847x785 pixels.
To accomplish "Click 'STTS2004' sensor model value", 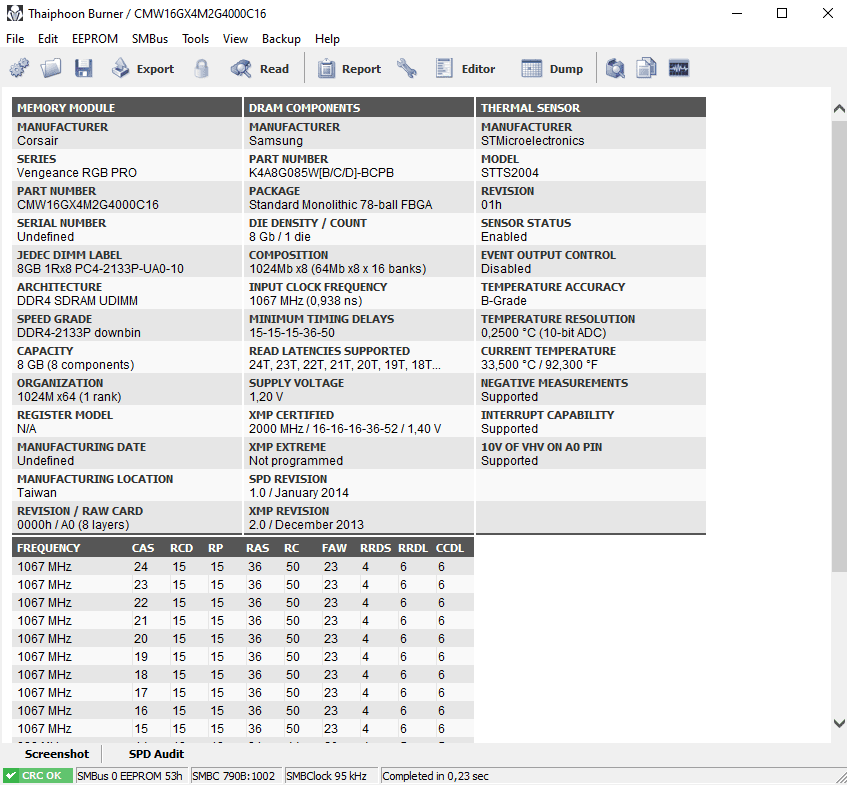I will (509, 173).
